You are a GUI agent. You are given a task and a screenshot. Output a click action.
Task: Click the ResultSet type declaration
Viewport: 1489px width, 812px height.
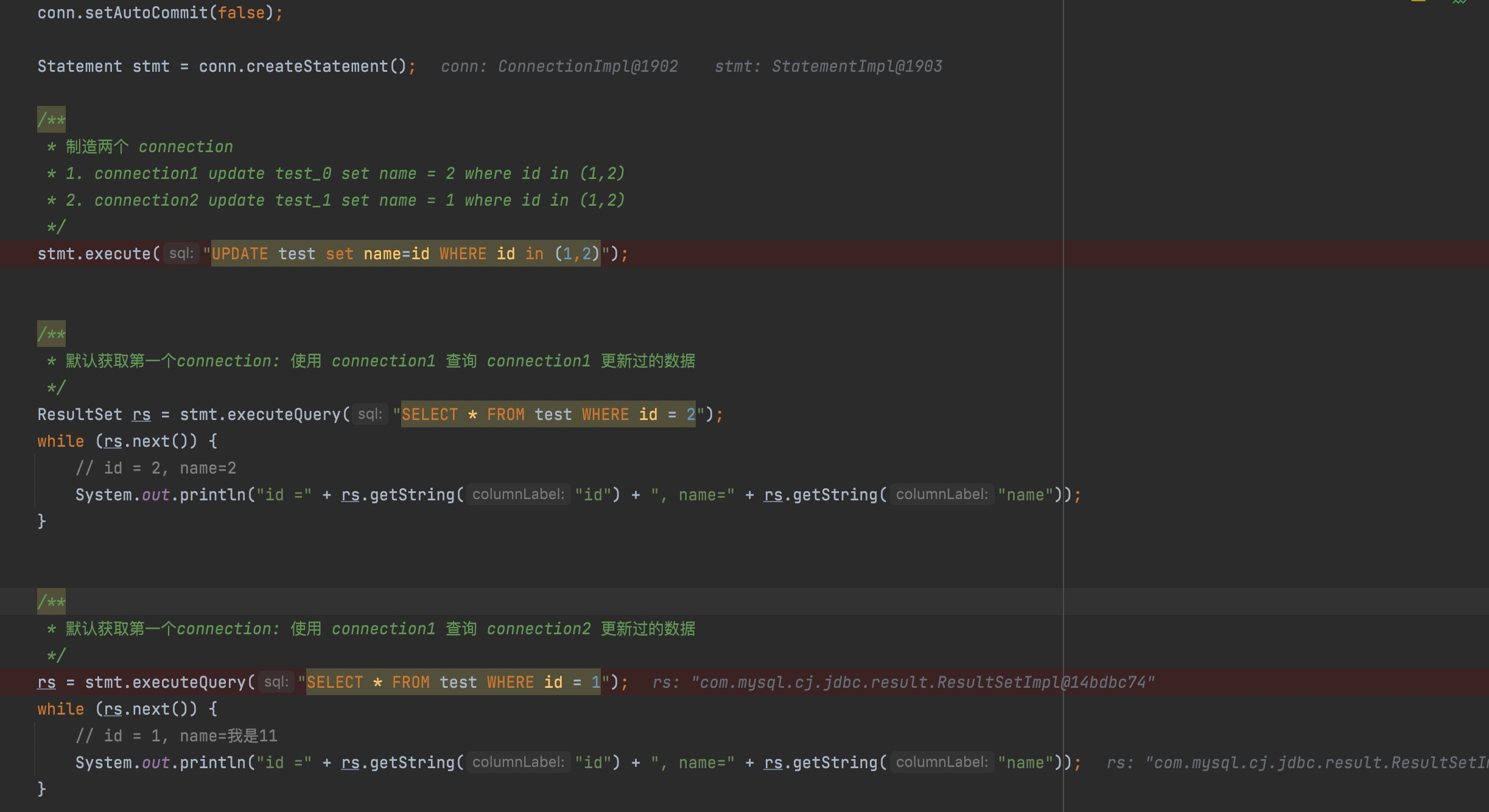(x=79, y=415)
